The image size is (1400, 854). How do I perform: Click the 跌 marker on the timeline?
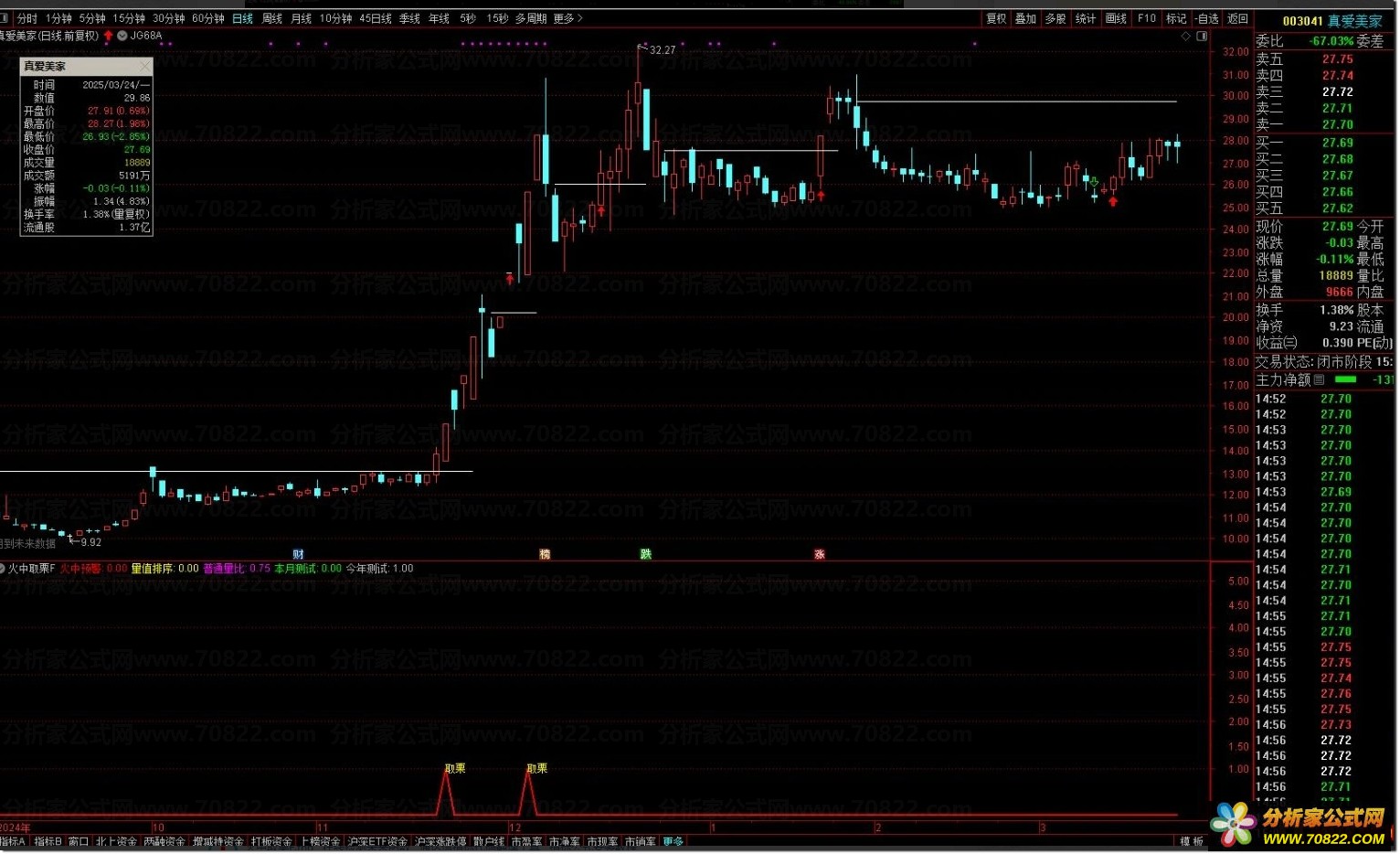645,555
